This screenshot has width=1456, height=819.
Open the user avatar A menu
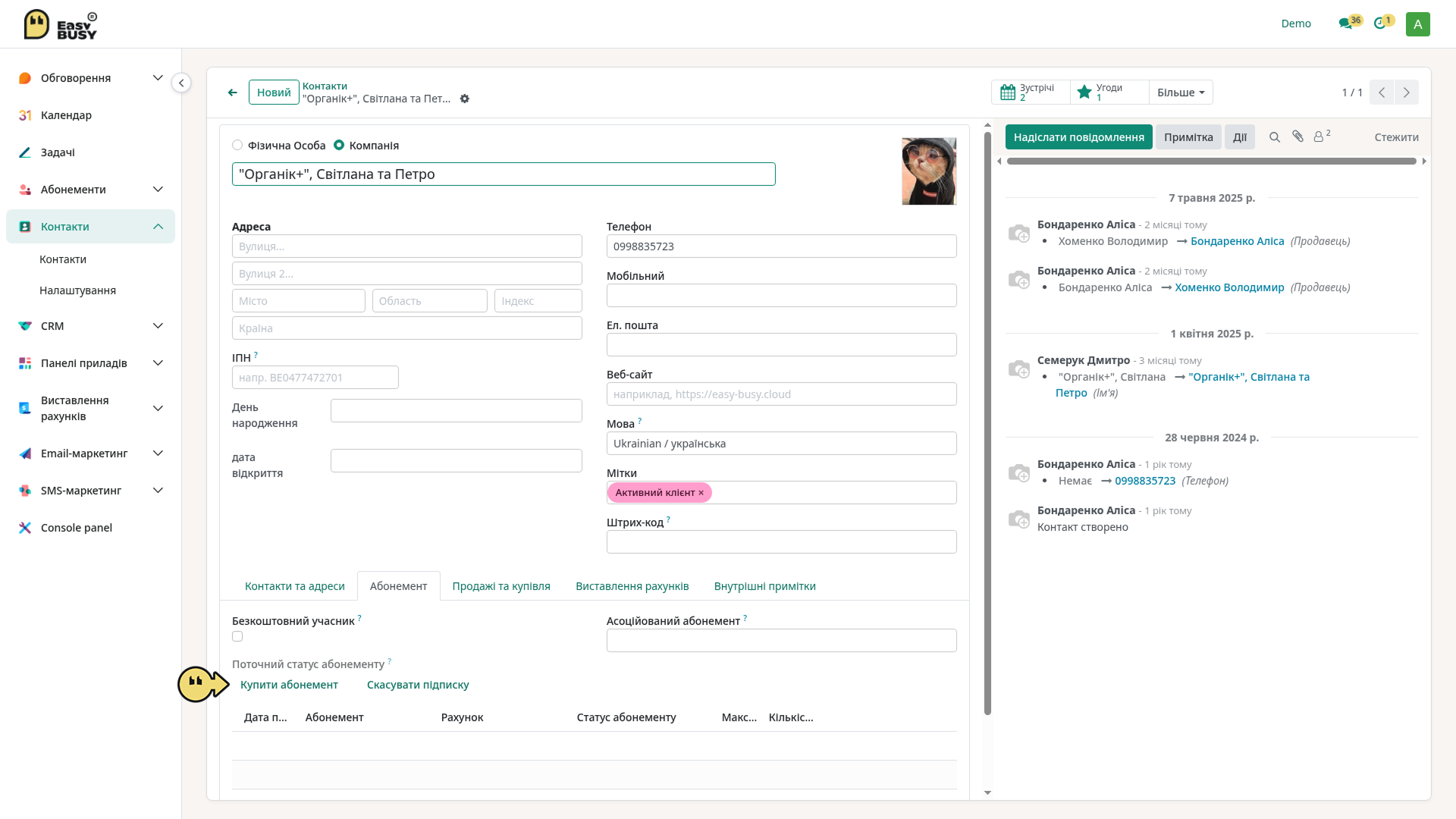click(x=1417, y=24)
